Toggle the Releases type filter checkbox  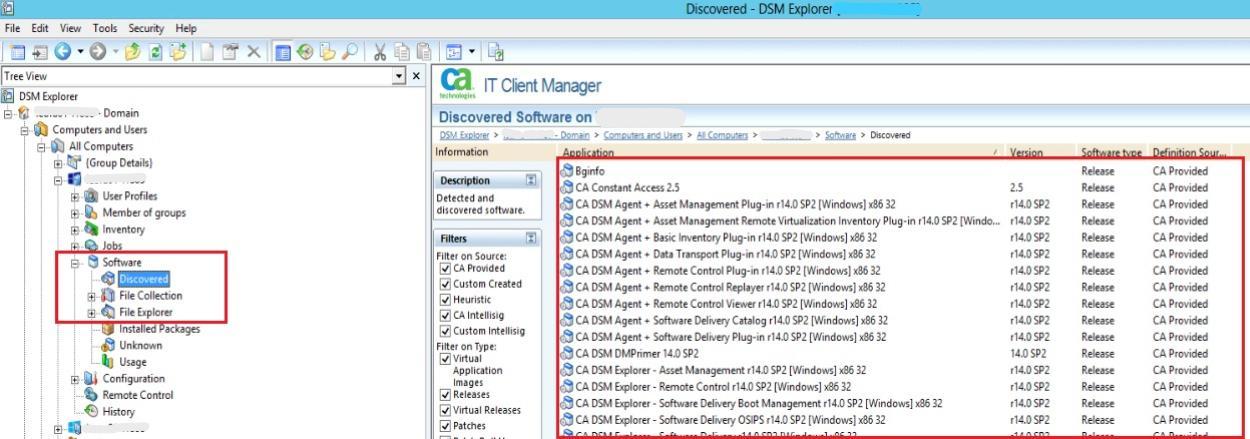(x=445, y=394)
